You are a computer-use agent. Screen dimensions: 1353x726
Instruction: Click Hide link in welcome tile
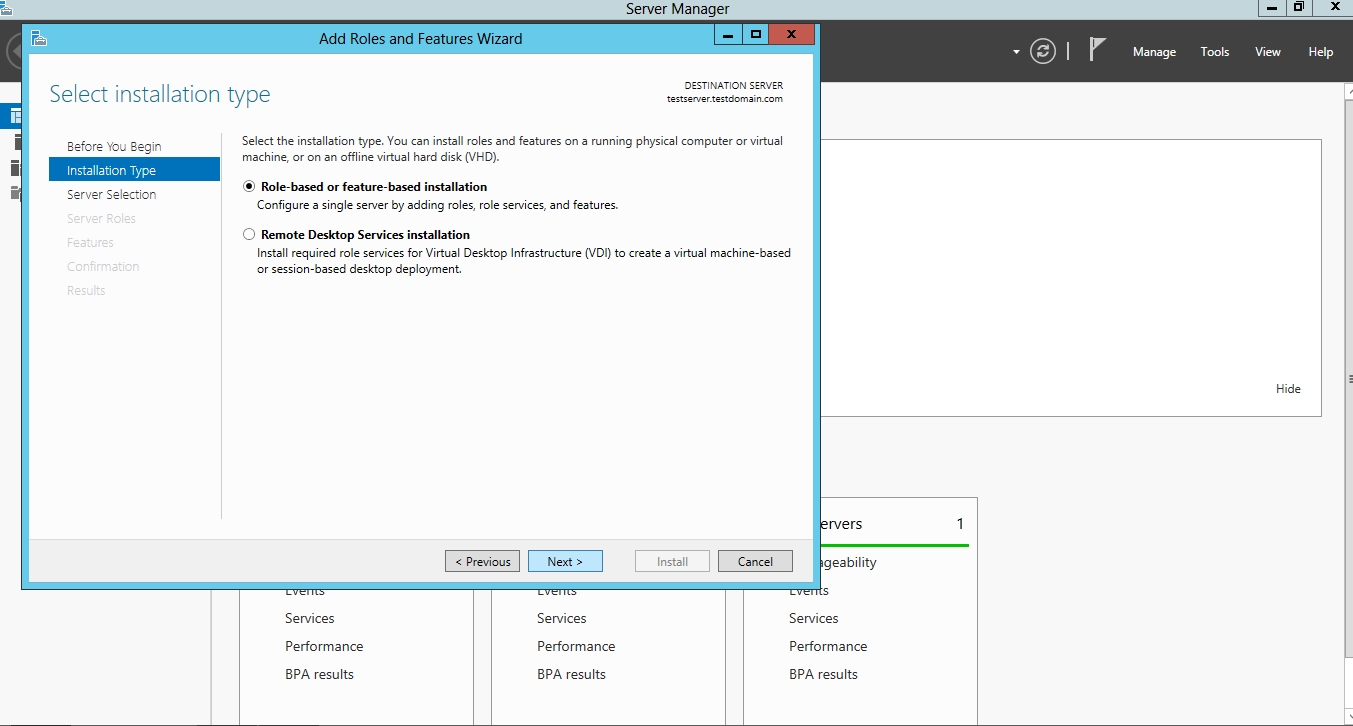[1288, 389]
